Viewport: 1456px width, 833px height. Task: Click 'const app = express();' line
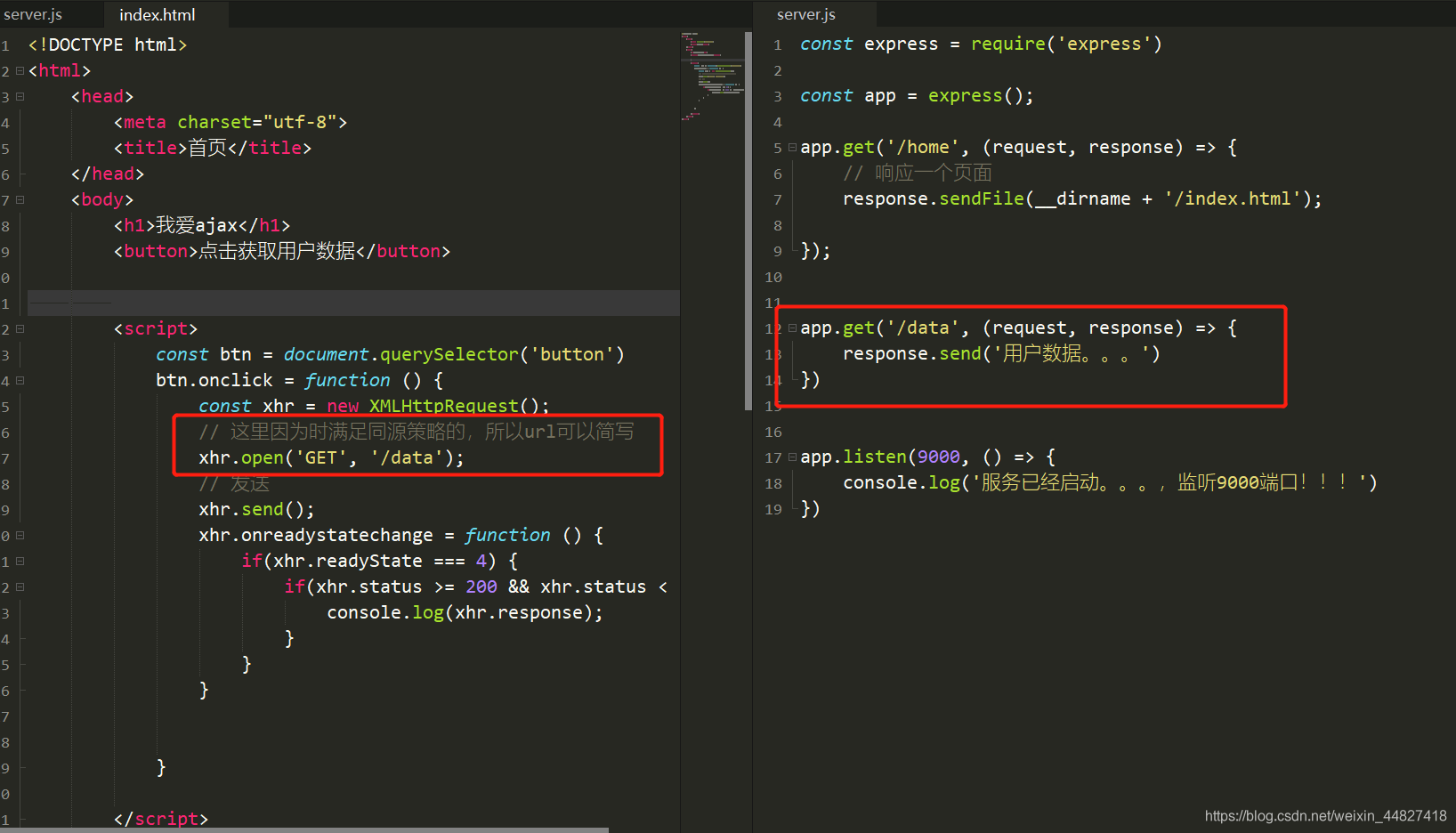pos(917,95)
